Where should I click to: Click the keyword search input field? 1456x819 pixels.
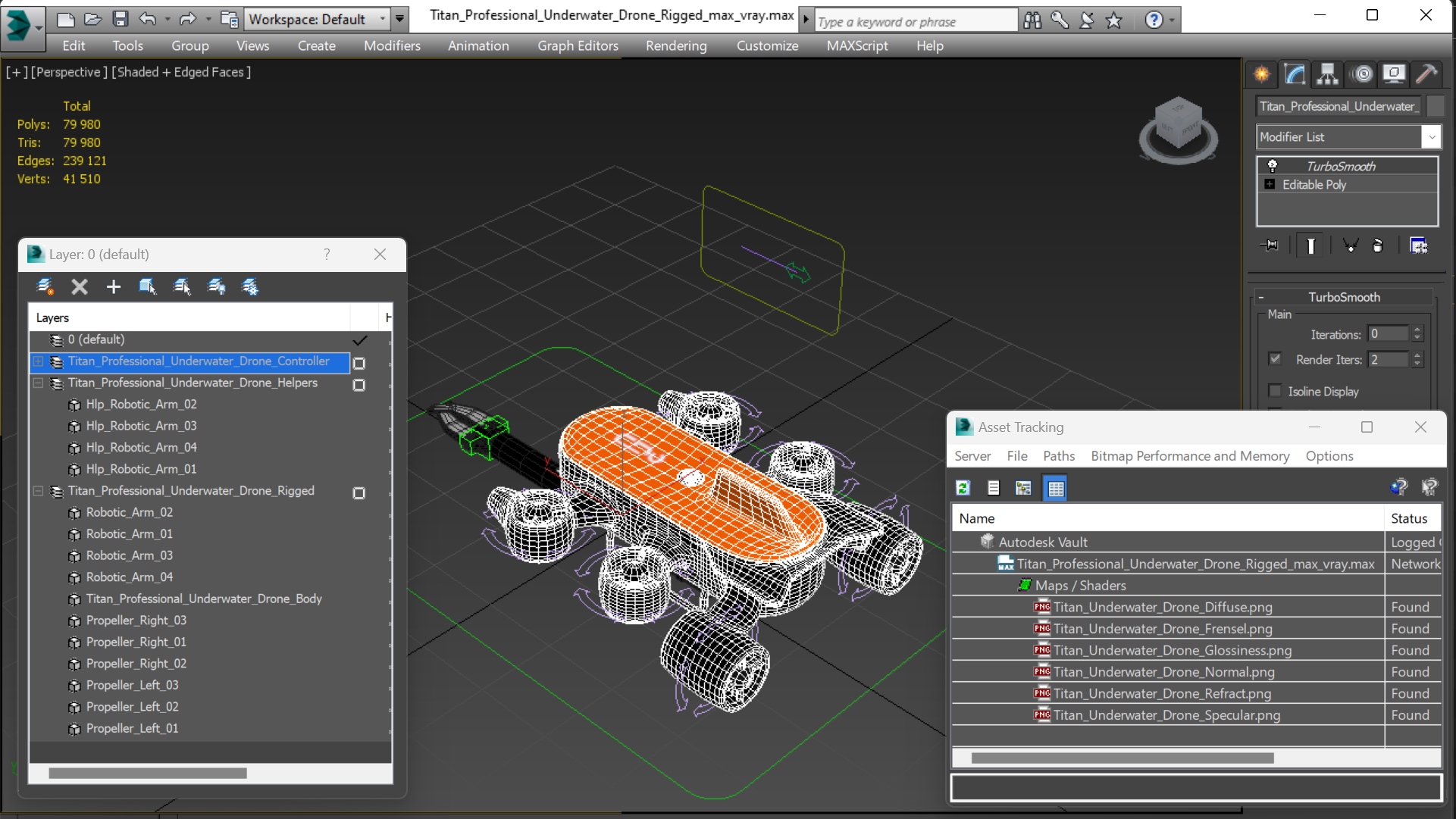916,21
